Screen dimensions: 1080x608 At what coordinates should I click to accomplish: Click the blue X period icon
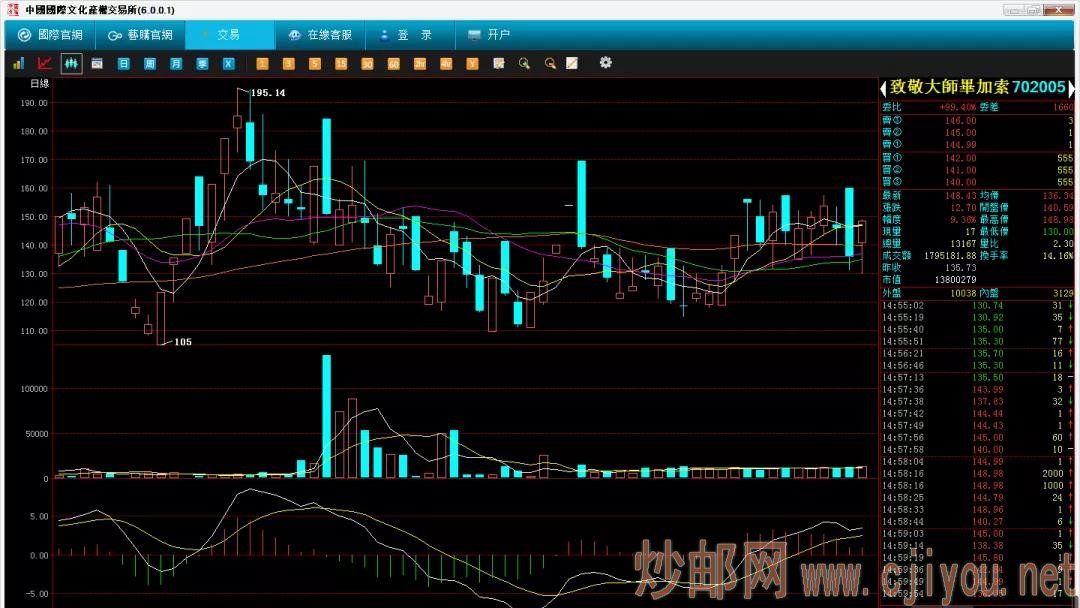pyautogui.click(x=229, y=63)
